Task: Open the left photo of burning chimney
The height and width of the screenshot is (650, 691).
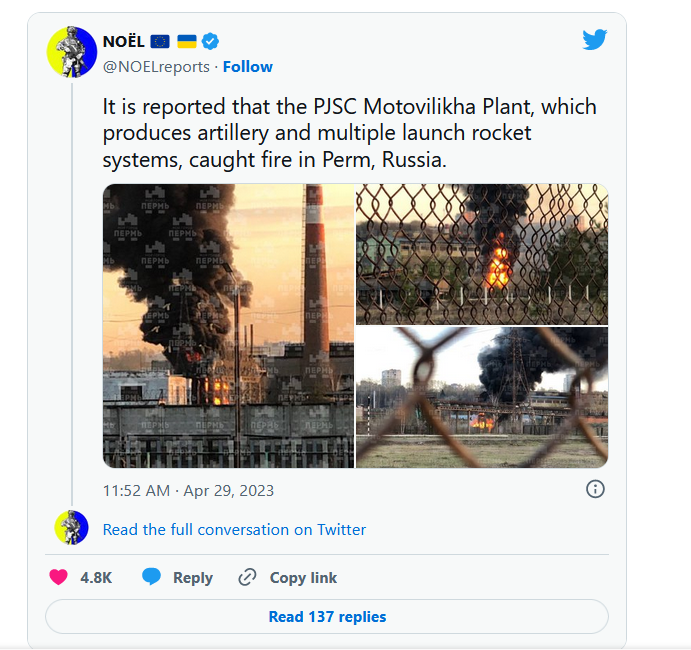Action: [x=228, y=326]
